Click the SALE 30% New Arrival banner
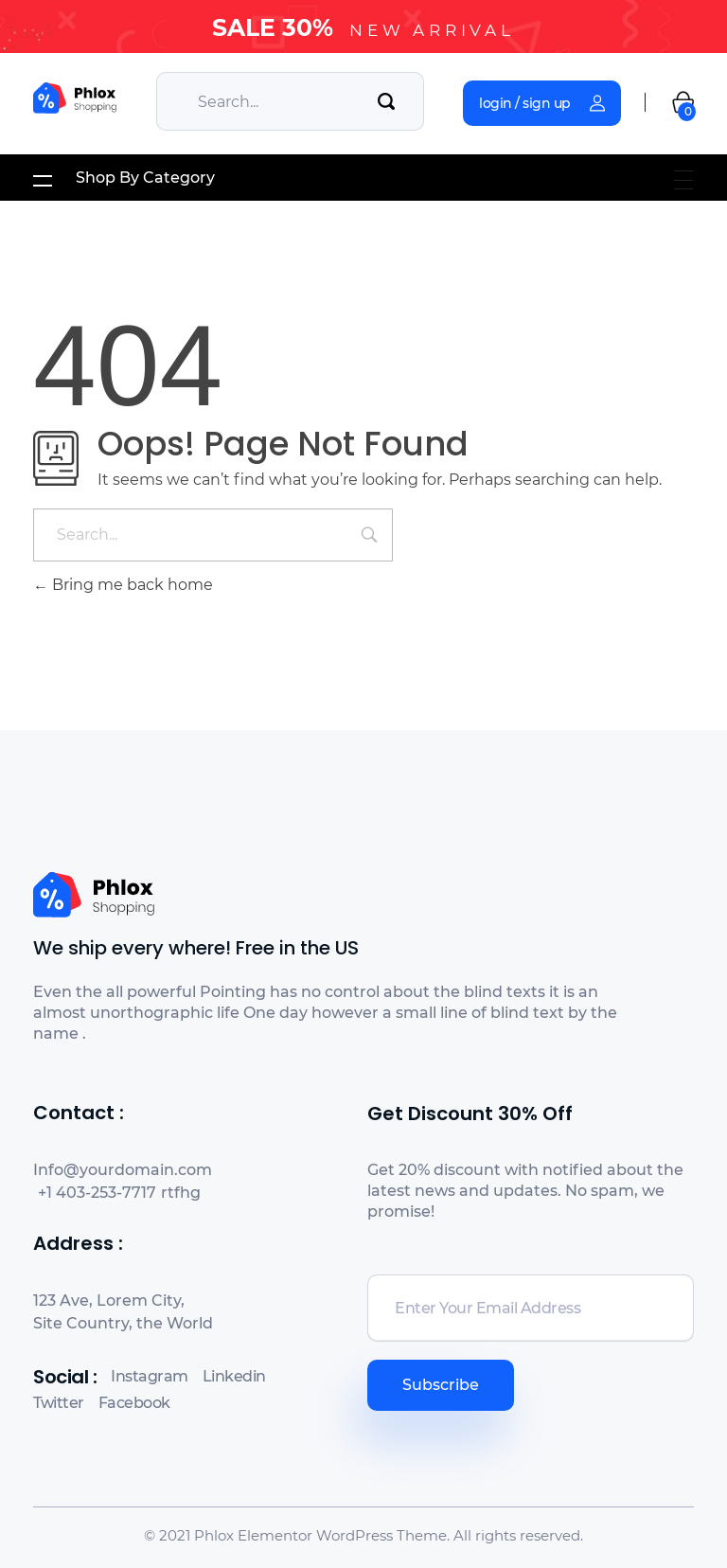Image resolution: width=727 pixels, height=1568 pixels. pyautogui.click(x=363, y=28)
